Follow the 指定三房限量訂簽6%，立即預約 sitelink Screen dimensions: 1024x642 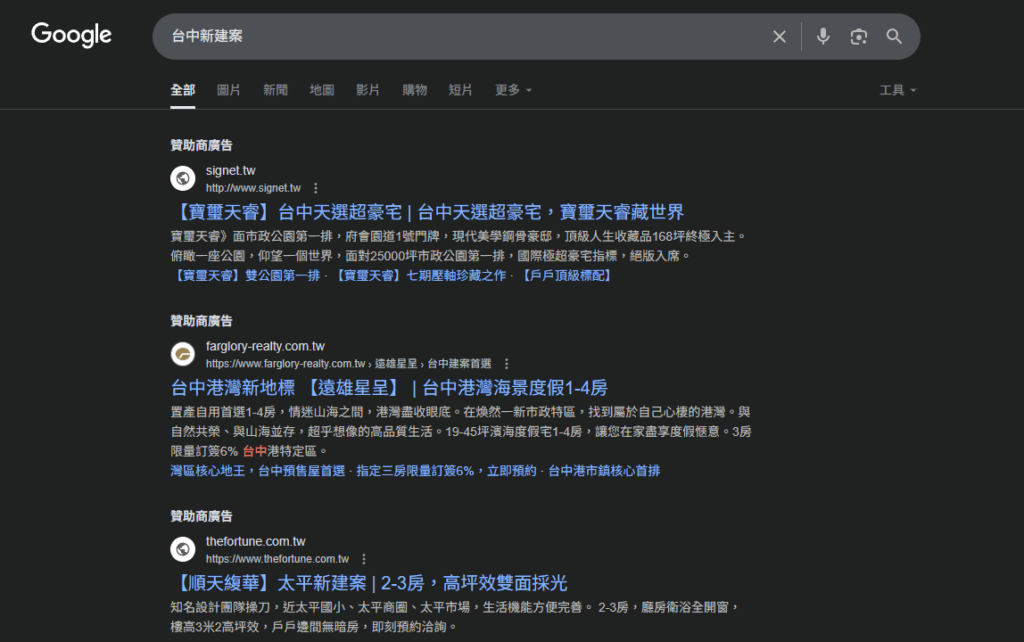[446, 471]
